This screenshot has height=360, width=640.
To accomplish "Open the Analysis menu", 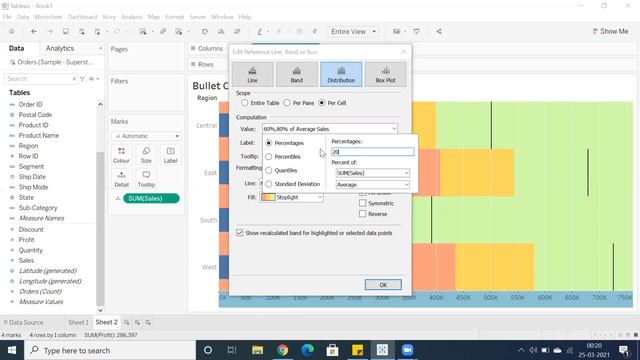I will [x=132, y=17].
